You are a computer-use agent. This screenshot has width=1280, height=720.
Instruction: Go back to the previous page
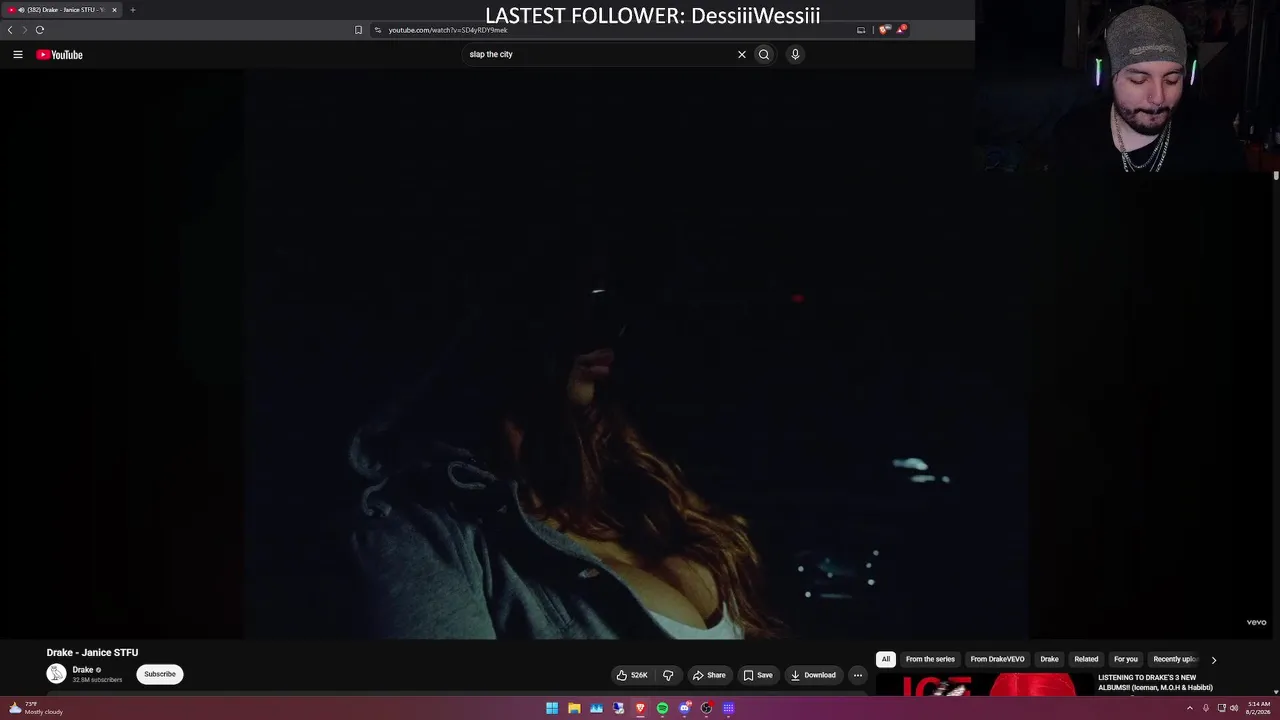coord(10,30)
